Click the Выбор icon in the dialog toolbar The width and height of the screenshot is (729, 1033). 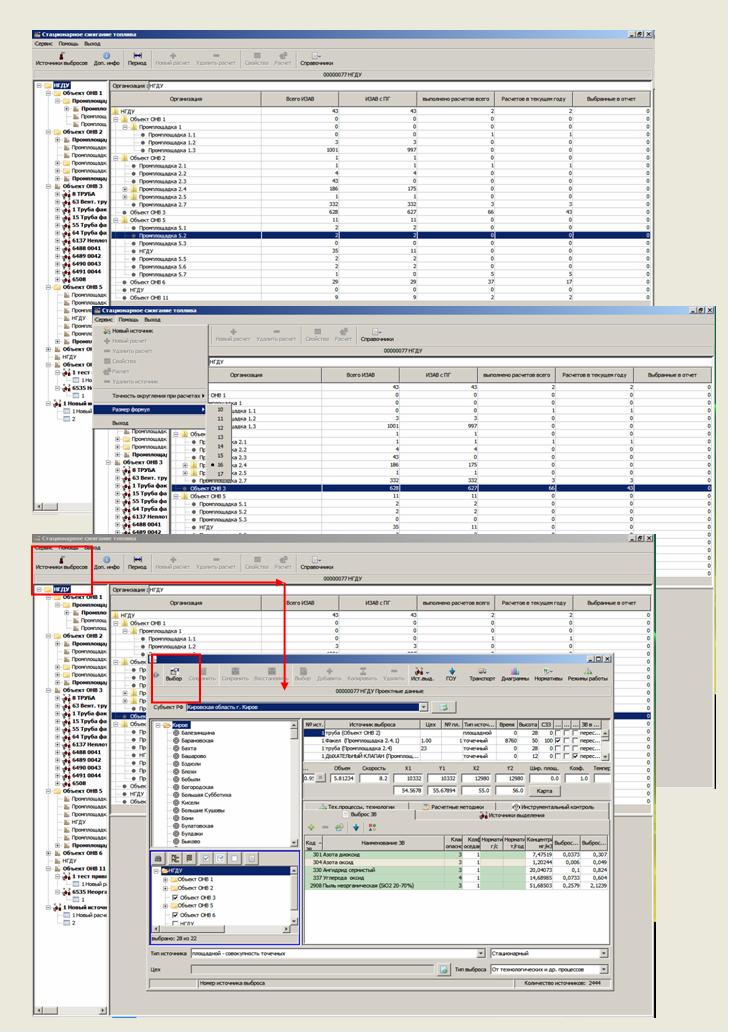(174, 675)
